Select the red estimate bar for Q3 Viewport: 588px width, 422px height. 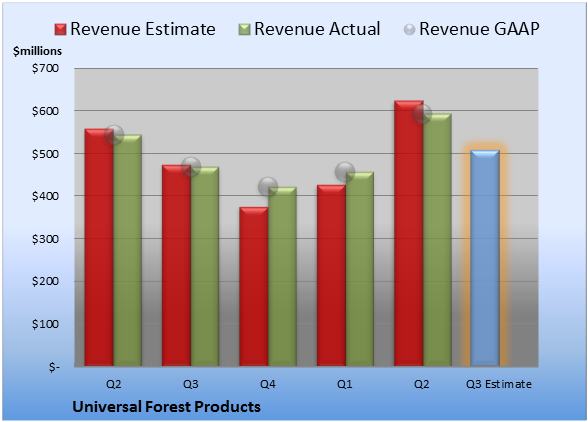click(x=177, y=266)
